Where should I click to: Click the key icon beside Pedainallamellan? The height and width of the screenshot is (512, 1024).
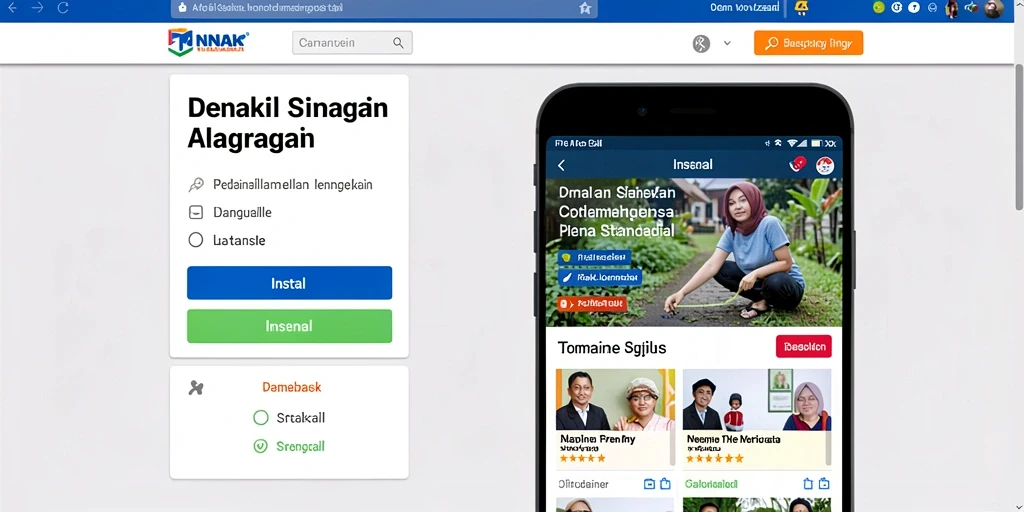pyautogui.click(x=196, y=185)
